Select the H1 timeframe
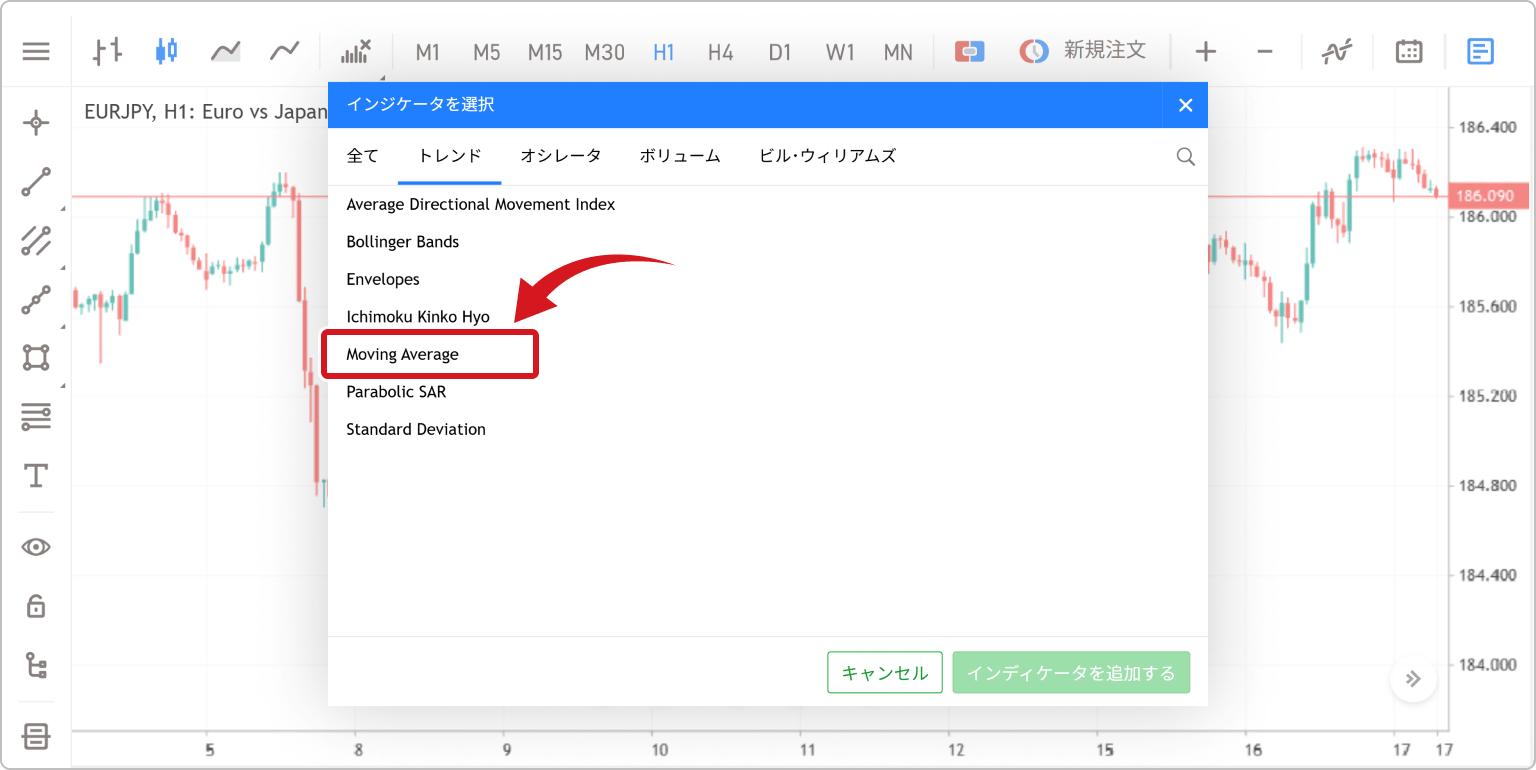The image size is (1536, 770). [x=664, y=52]
